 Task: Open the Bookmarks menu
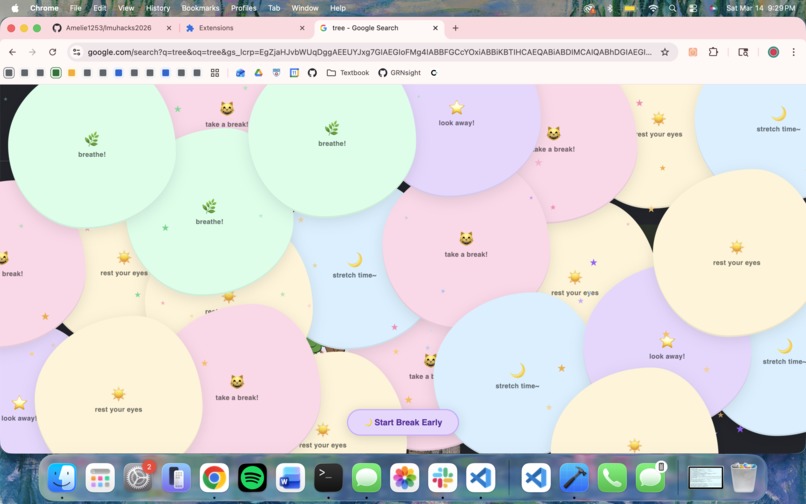[200, 8]
